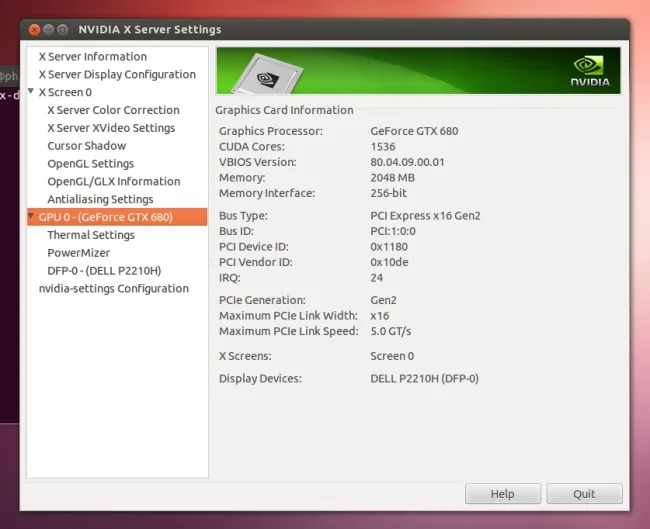Open X Server Color Correction
Viewport: 650px width, 529px height.
coord(114,110)
